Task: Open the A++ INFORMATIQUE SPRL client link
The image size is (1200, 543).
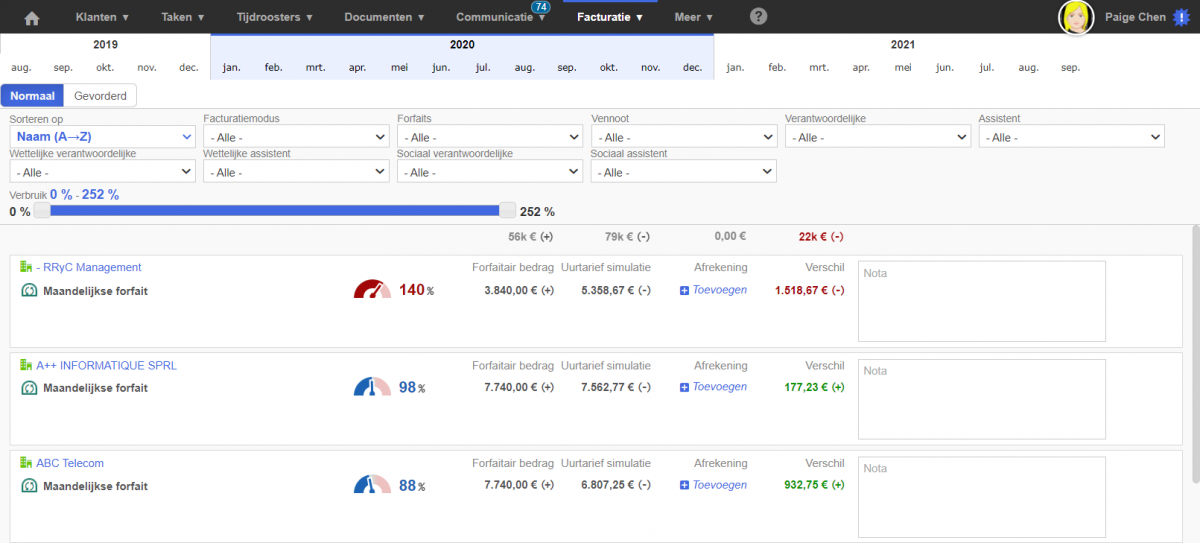Action: [x=106, y=365]
